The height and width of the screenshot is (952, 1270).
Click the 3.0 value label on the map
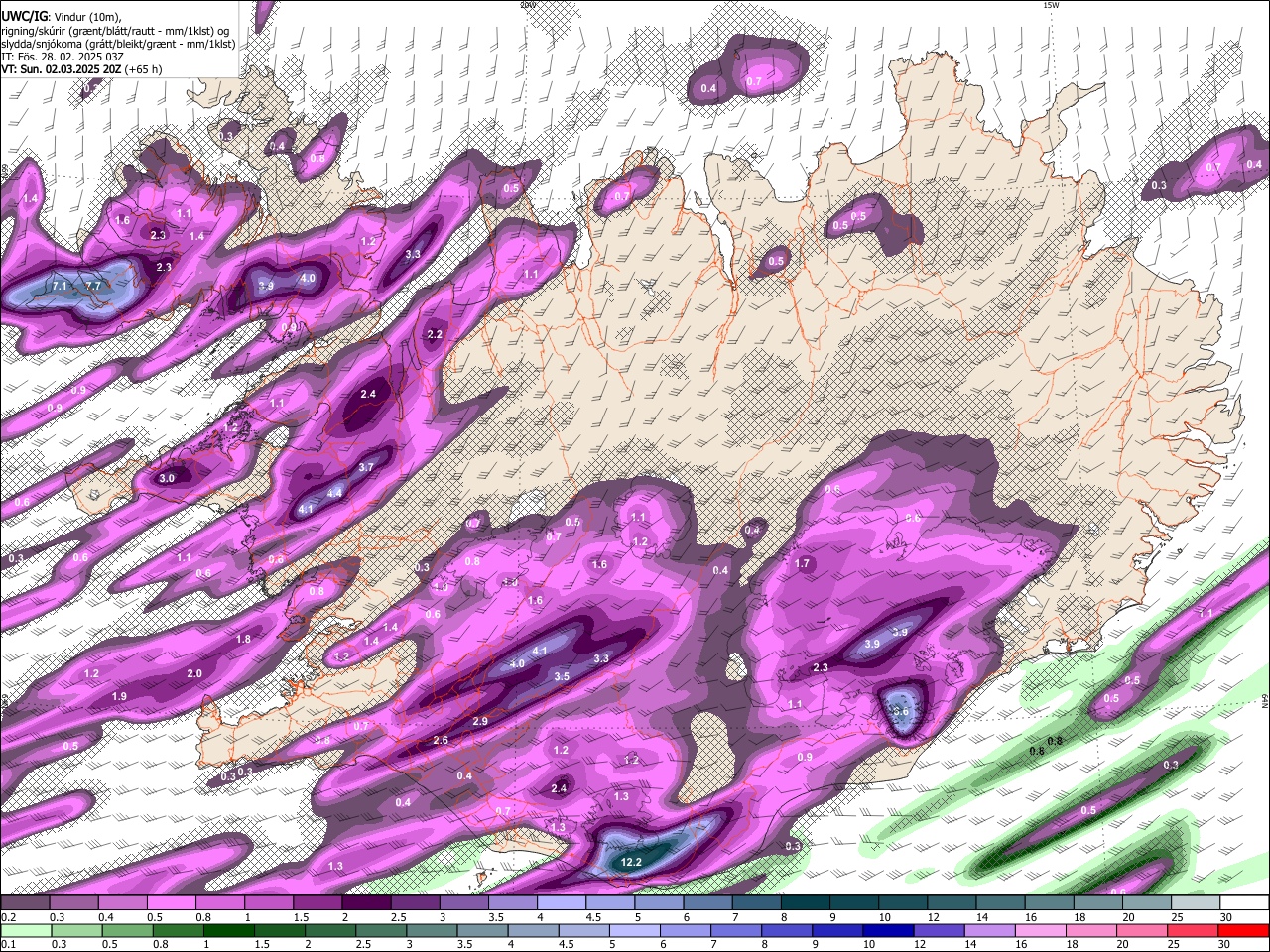point(167,478)
